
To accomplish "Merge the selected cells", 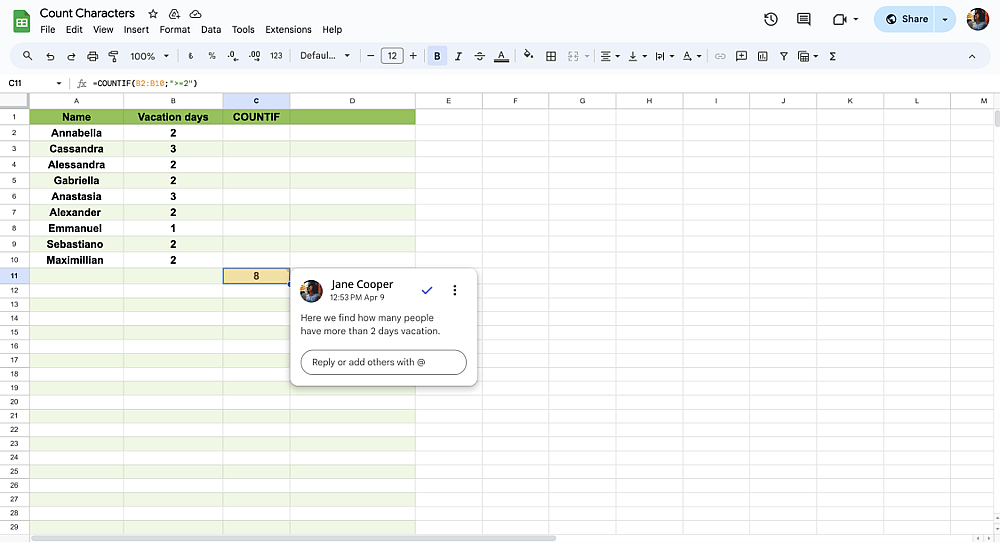I will point(573,56).
